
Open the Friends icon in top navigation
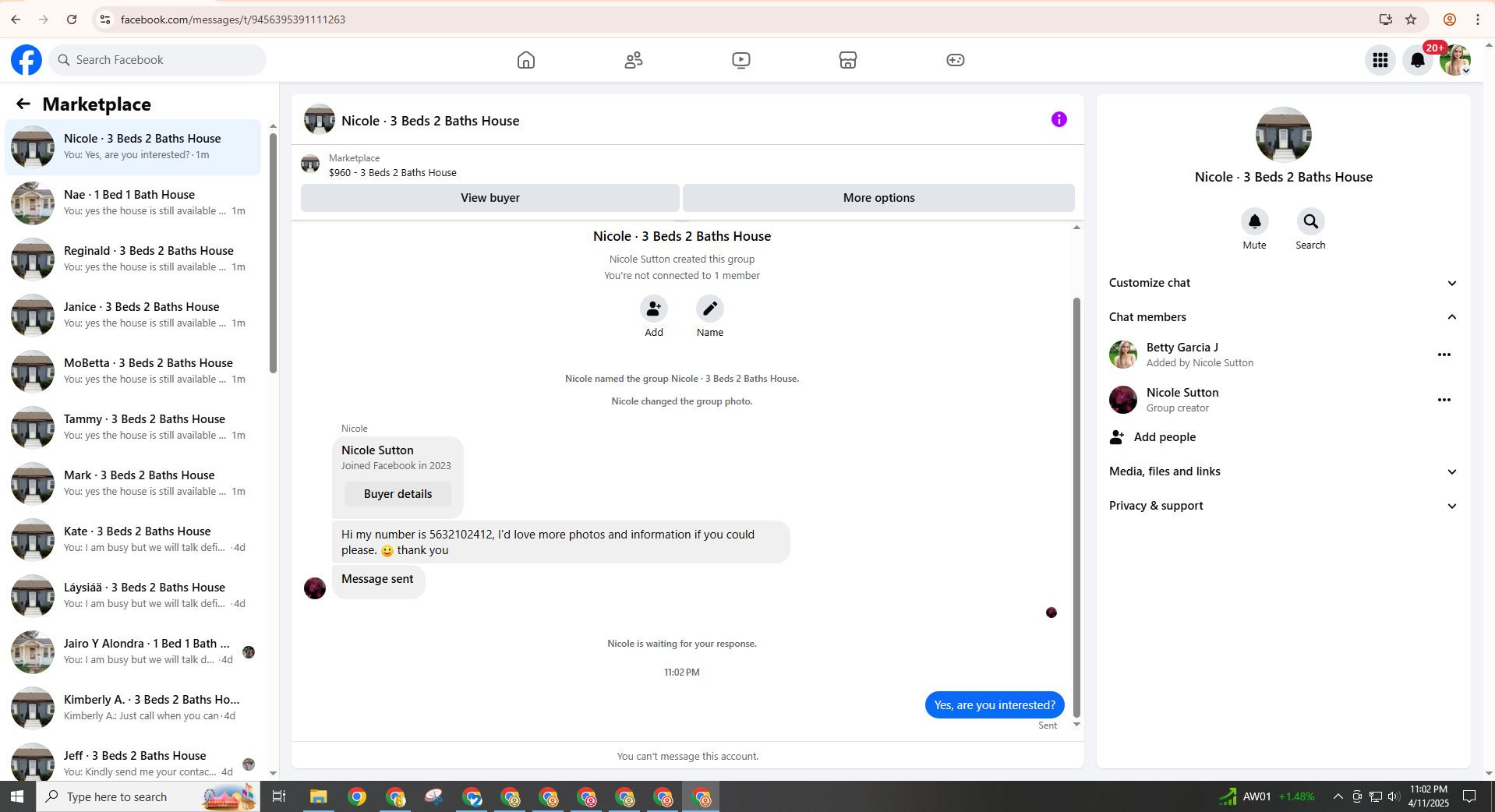(634, 60)
